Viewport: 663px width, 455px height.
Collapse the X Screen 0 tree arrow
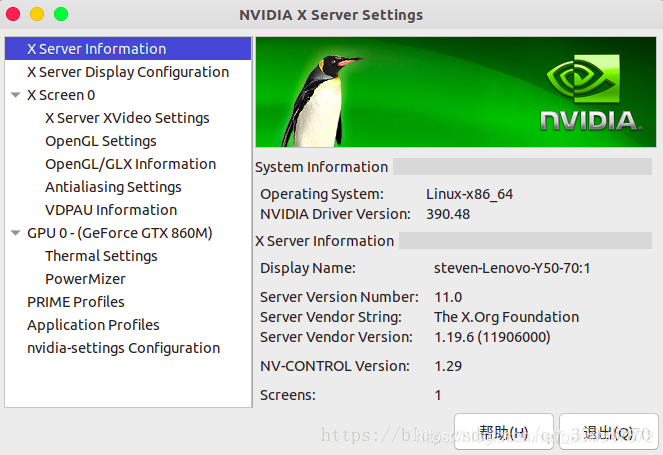(16, 95)
